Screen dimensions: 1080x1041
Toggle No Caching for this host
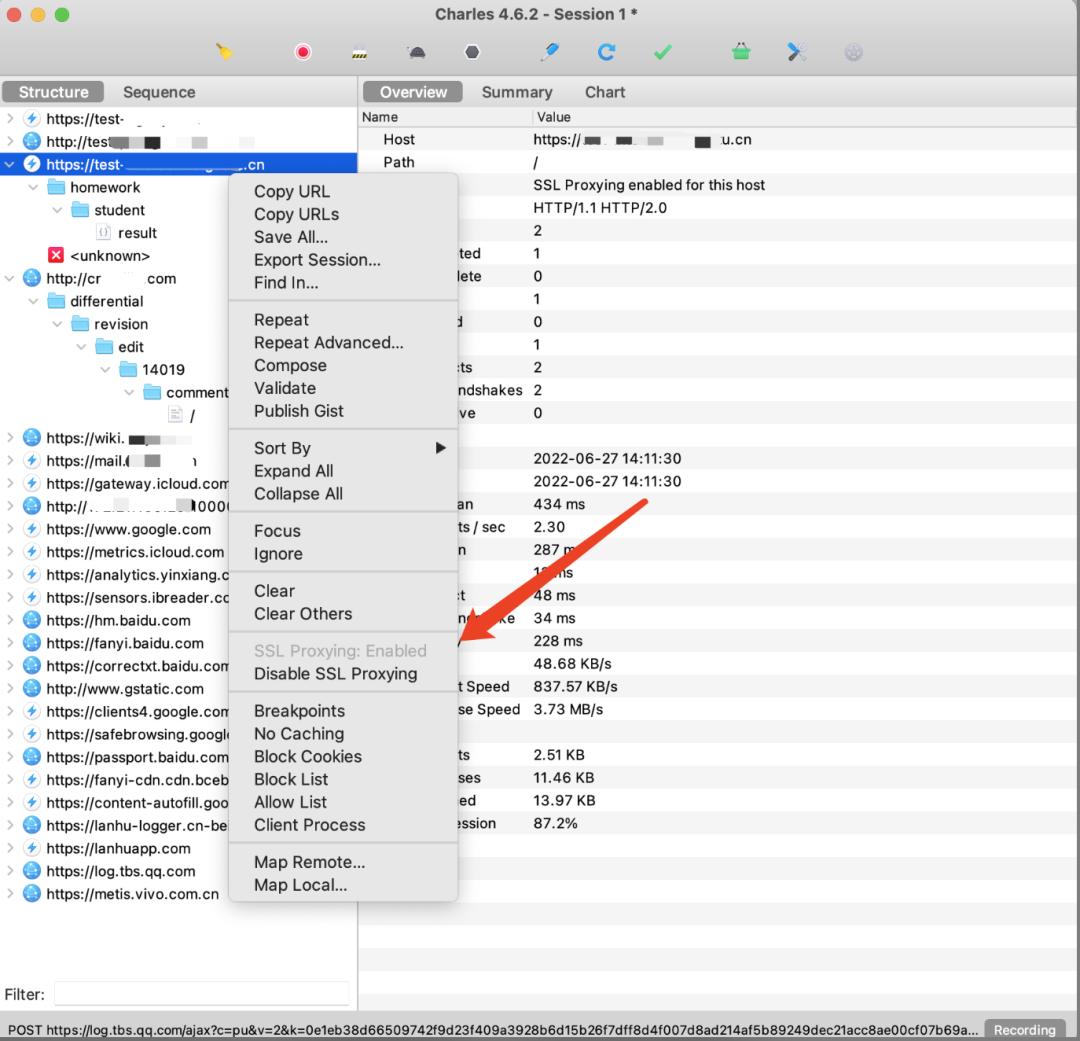click(298, 734)
